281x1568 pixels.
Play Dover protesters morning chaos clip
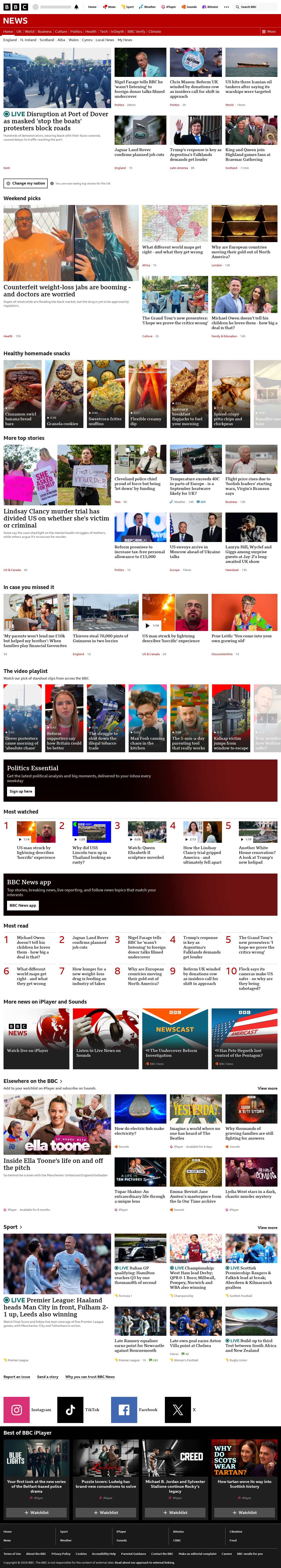click(x=23, y=718)
